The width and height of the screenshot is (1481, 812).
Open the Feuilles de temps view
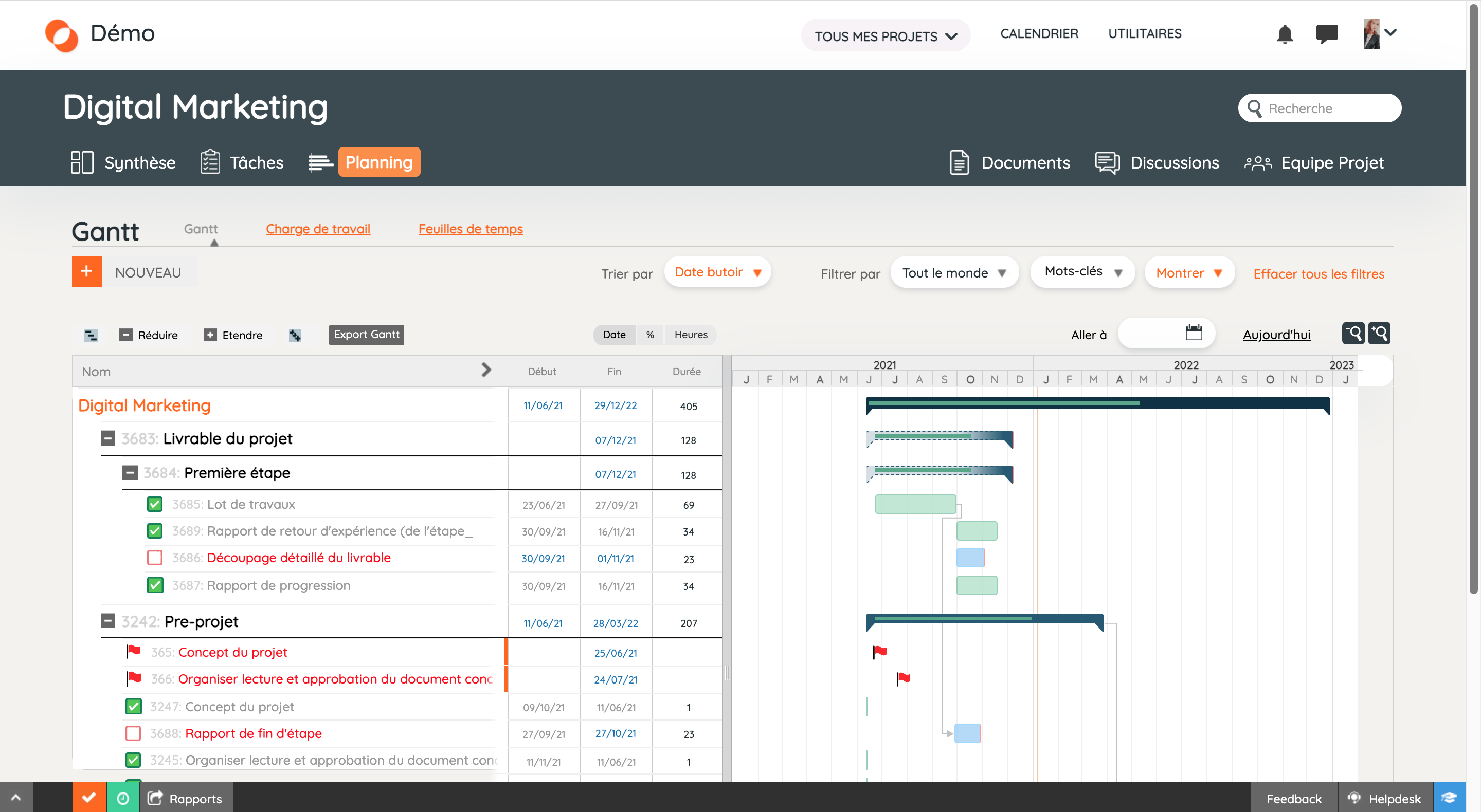click(x=471, y=229)
